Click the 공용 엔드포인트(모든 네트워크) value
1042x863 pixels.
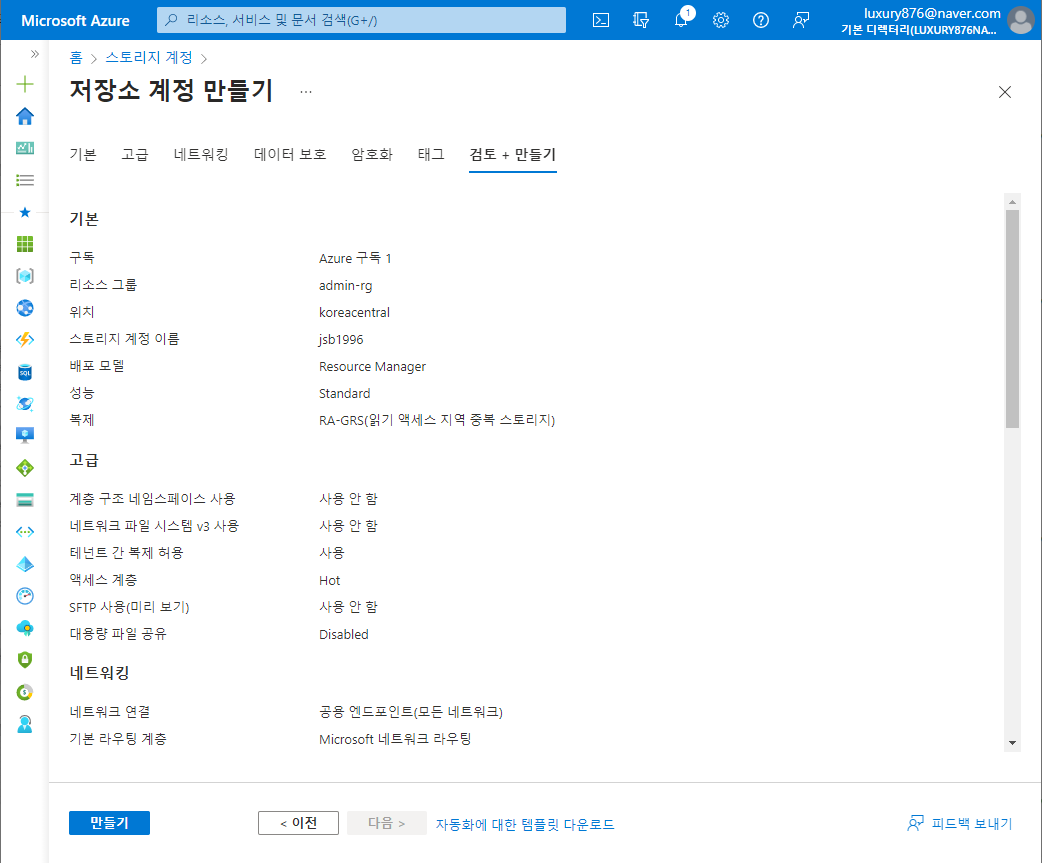[x=411, y=712]
